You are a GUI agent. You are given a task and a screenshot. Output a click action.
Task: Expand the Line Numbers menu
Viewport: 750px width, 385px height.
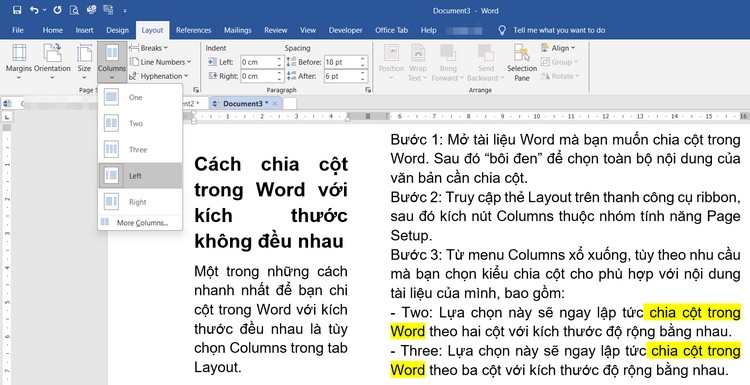point(160,62)
